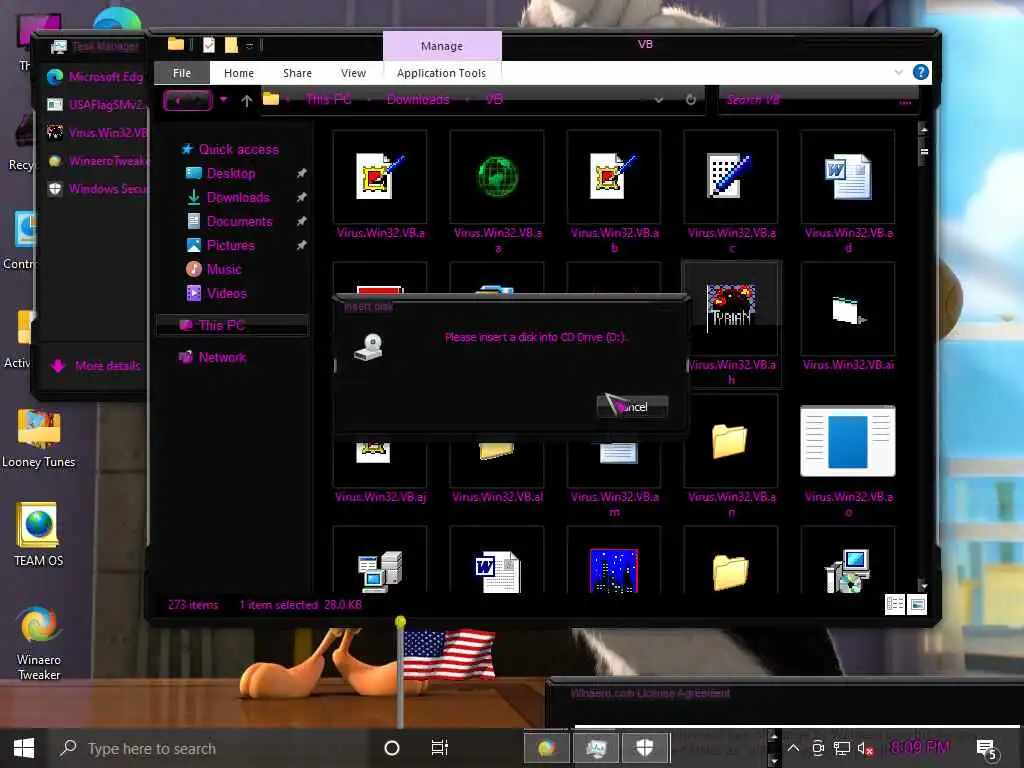
Task: Open TEAM OS desktop shortcut
Action: [39, 534]
